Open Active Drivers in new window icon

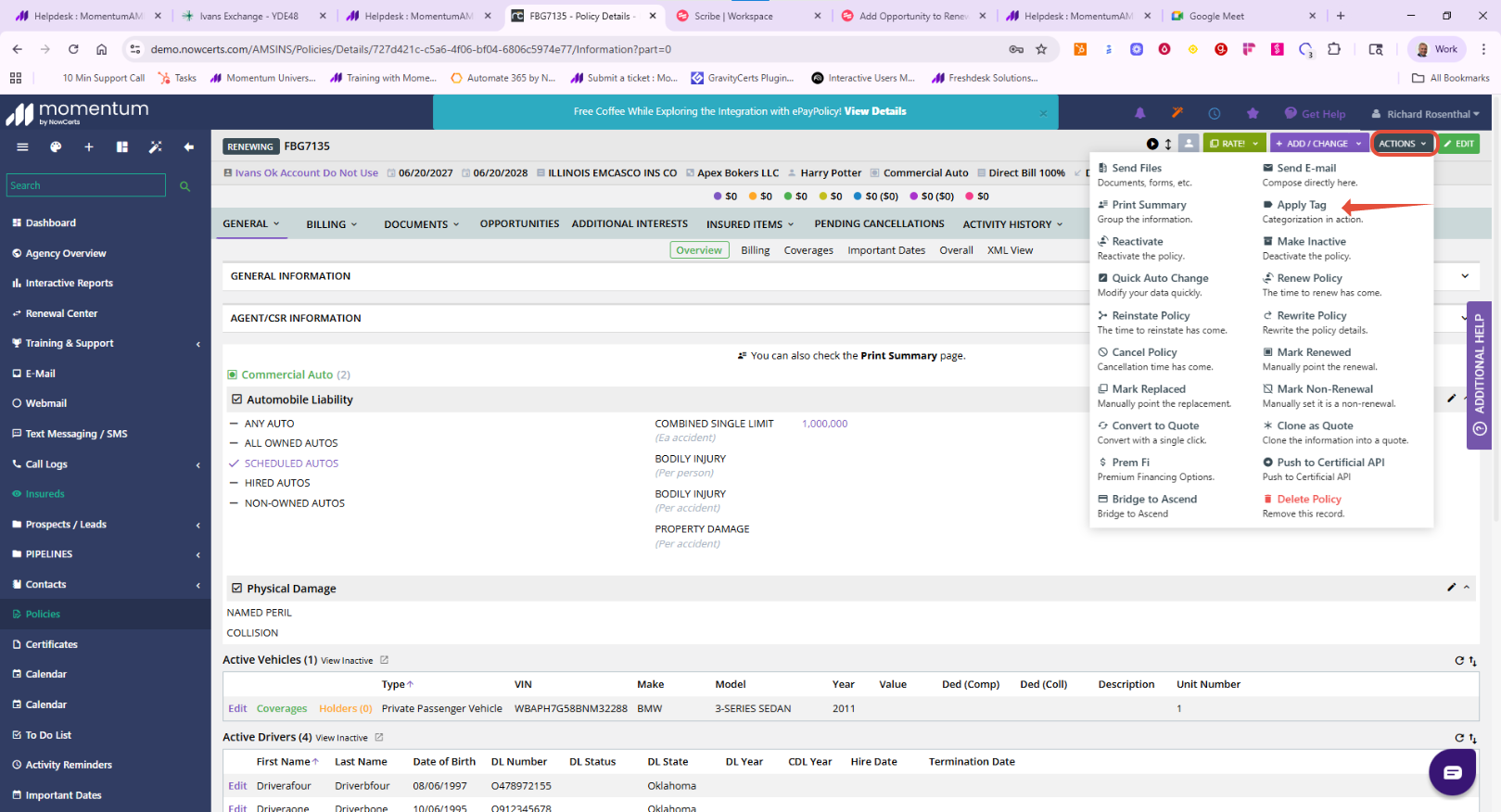pos(378,738)
